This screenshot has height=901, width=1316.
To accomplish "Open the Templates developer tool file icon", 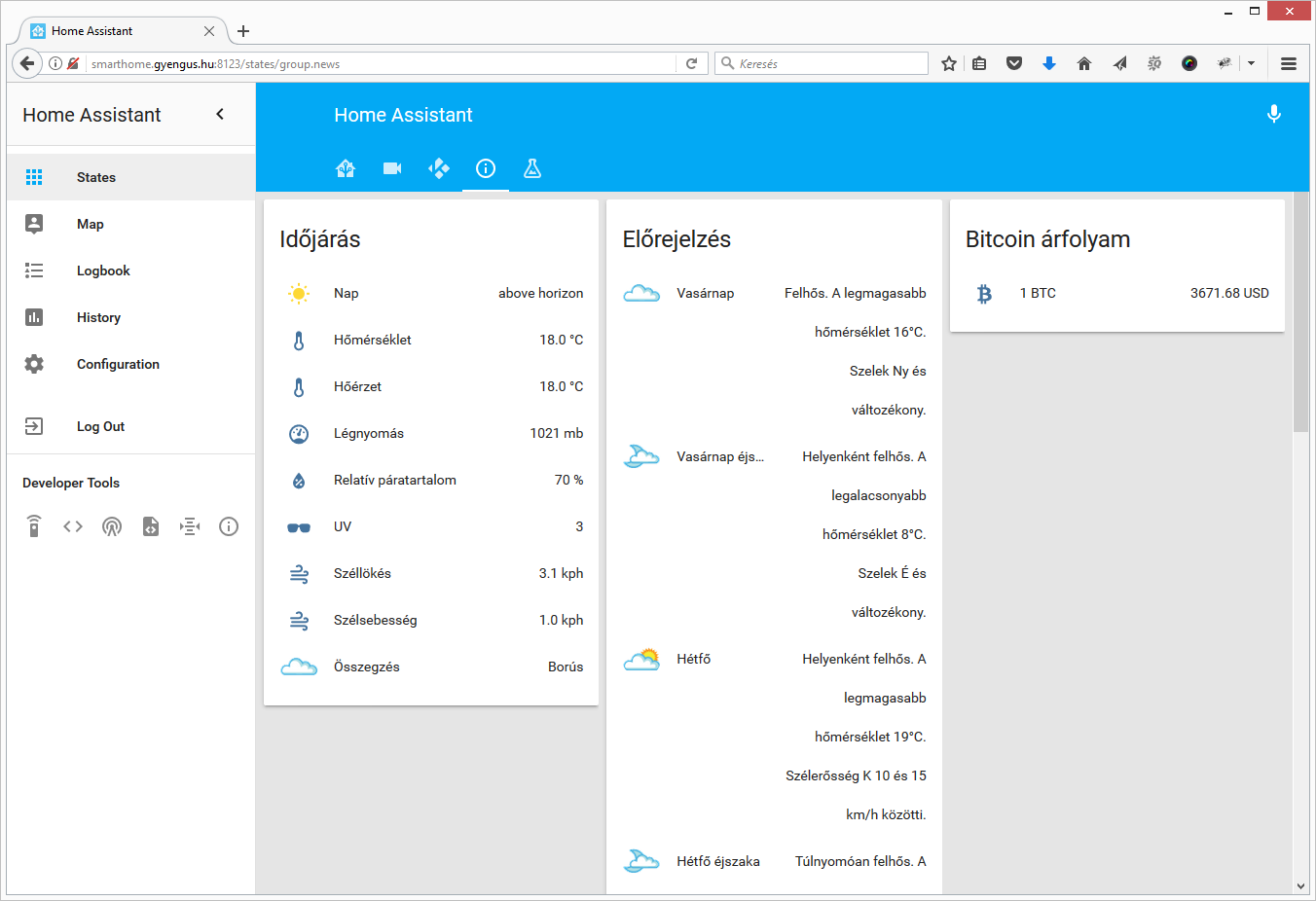I will 151,526.
